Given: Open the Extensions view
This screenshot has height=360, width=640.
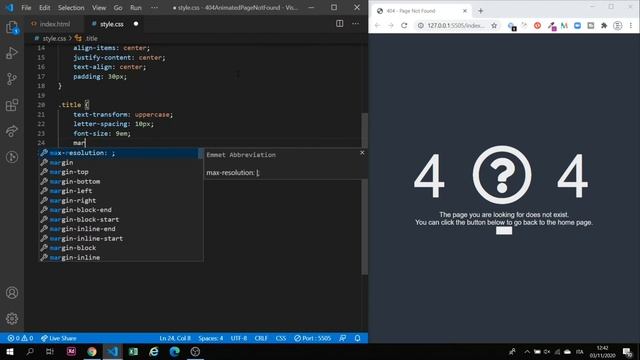Looking at the screenshot, I should tap(12, 105).
